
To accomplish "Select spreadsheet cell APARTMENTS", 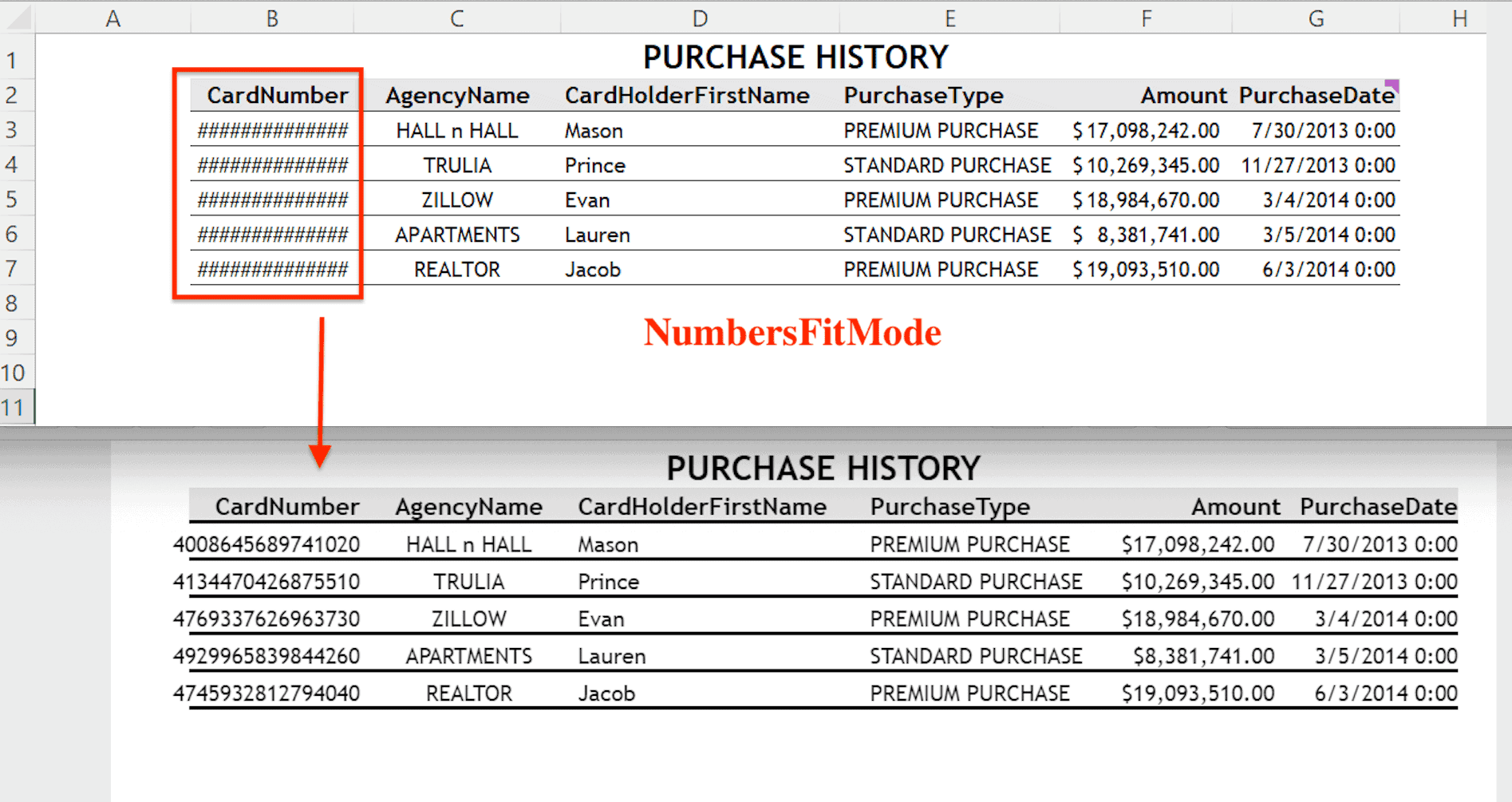I will tap(457, 235).
